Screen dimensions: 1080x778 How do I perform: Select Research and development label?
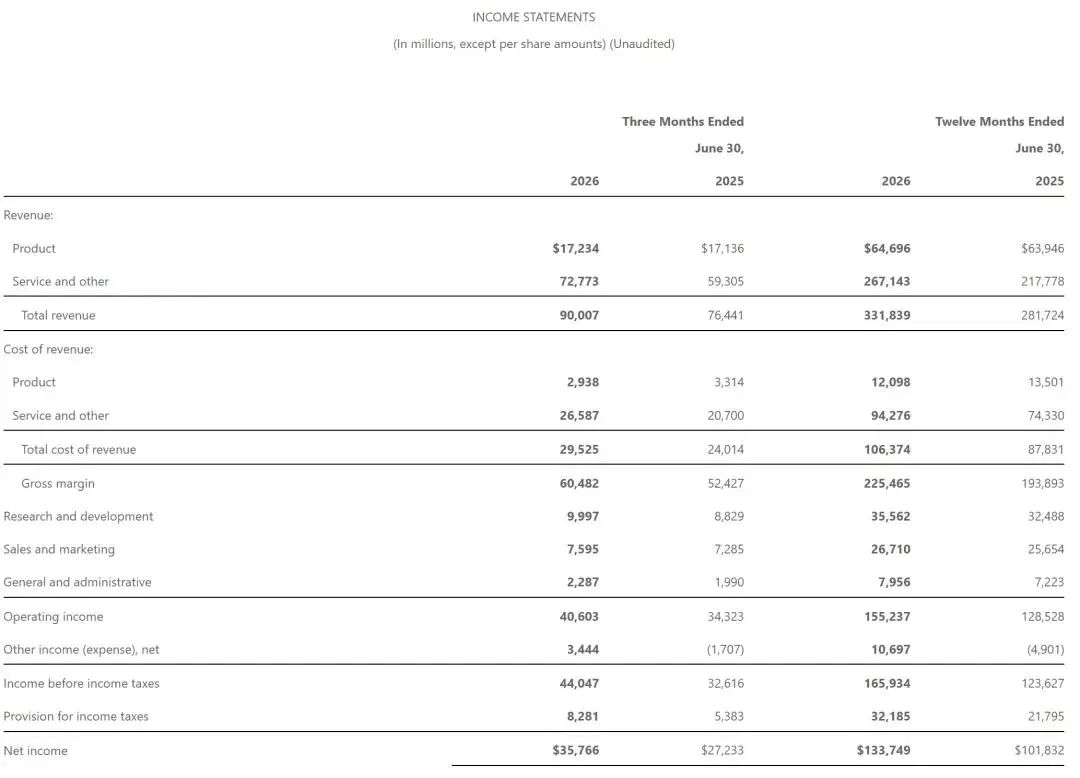coord(79,516)
